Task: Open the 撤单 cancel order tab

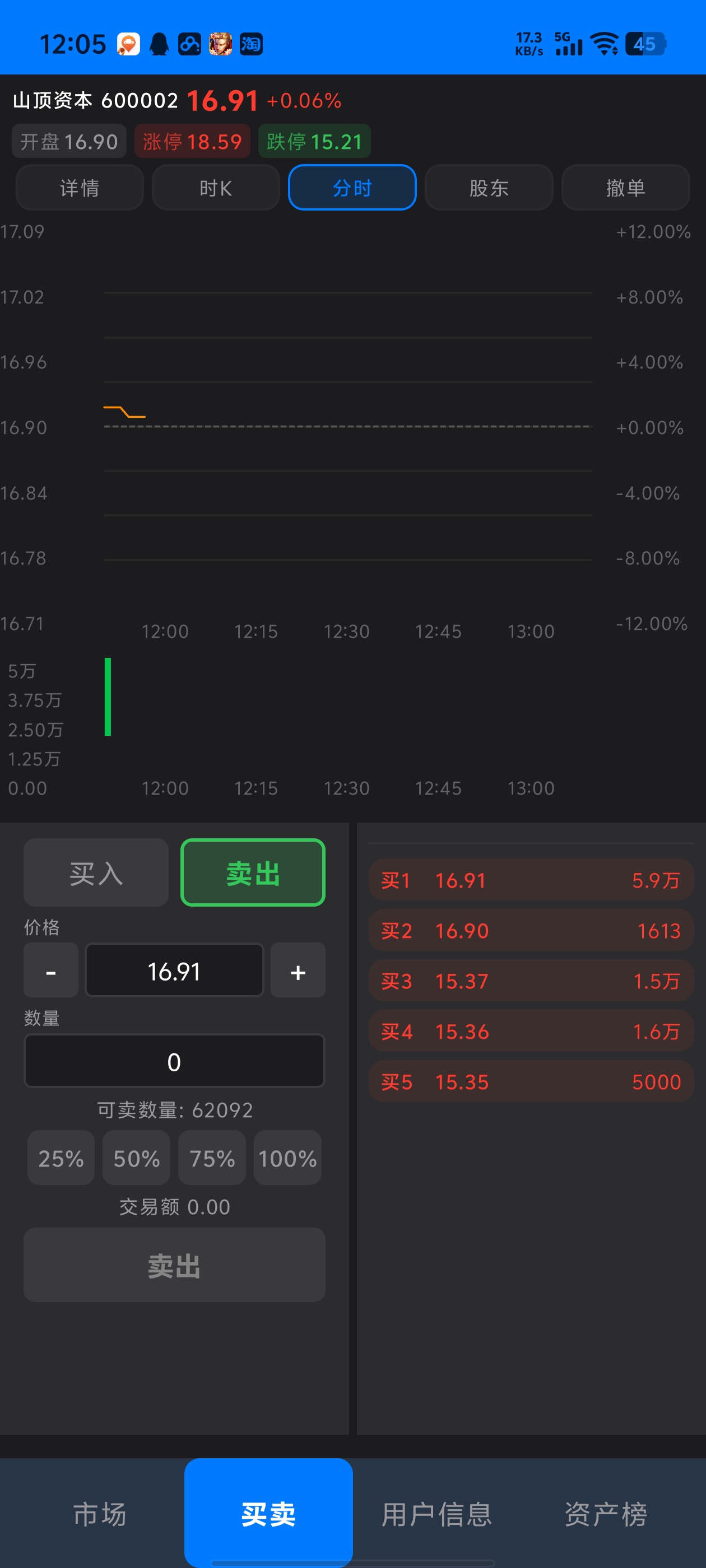Action: click(625, 188)
